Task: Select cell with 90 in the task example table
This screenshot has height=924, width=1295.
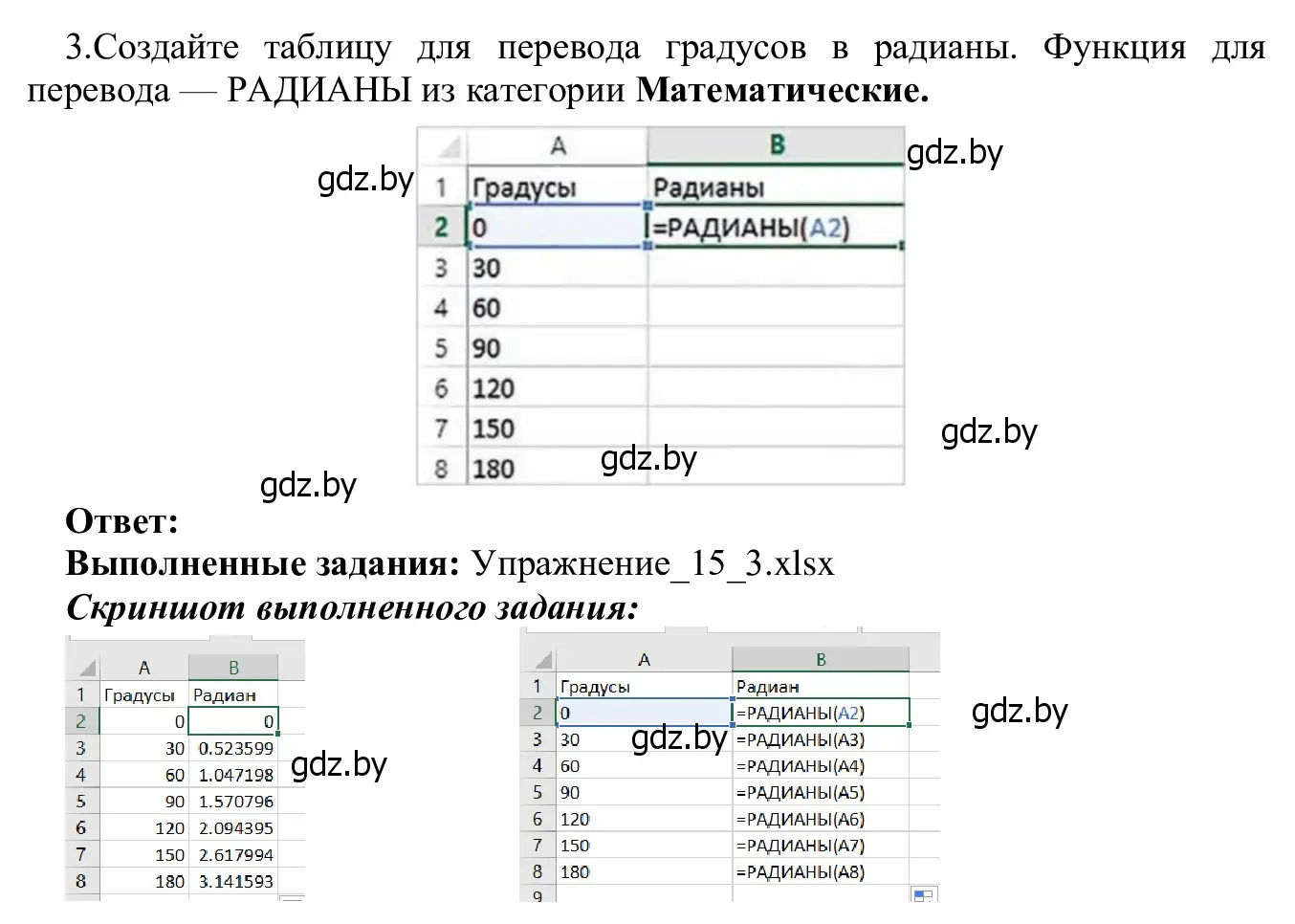Action: tap(558, 348)
